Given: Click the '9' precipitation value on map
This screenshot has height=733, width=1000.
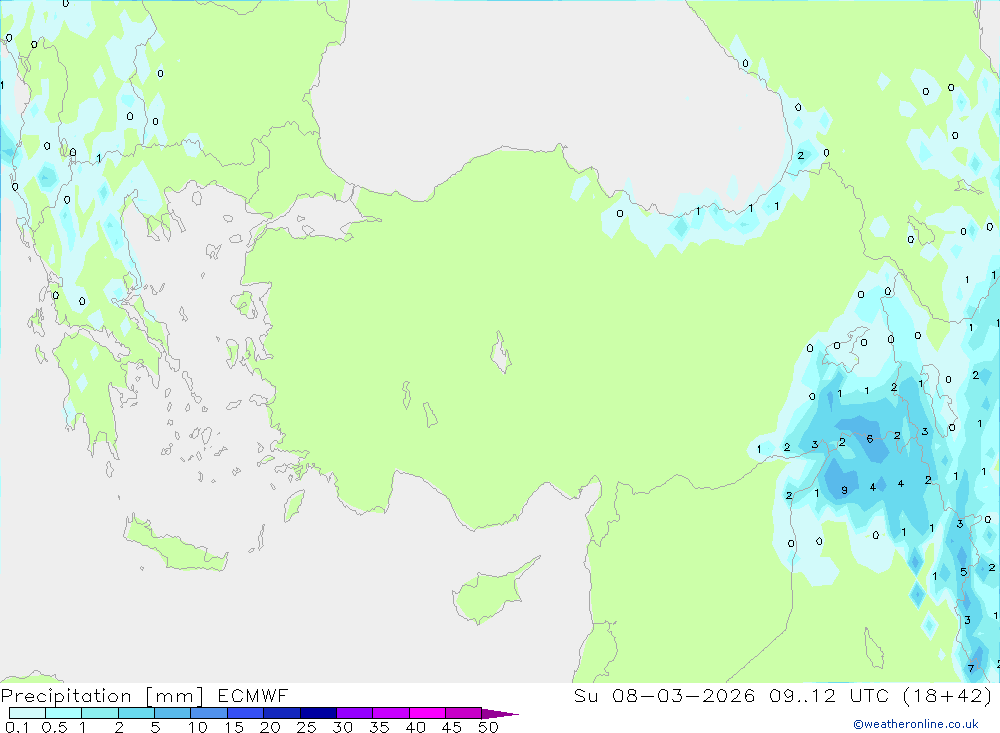Looking at the screenshot, I should [844, 491].
